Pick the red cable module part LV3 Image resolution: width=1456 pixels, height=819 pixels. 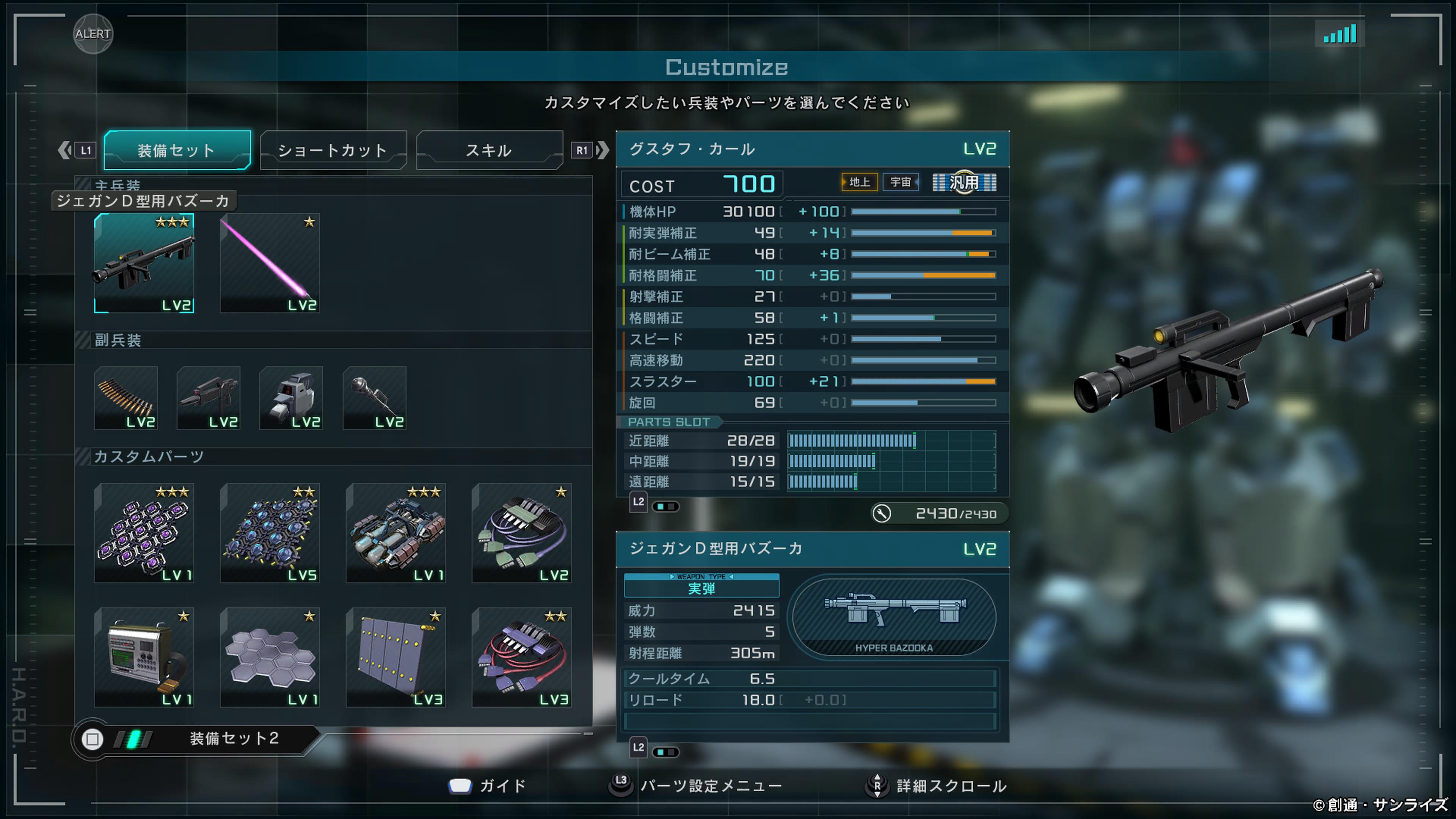[x=522, y=657]
